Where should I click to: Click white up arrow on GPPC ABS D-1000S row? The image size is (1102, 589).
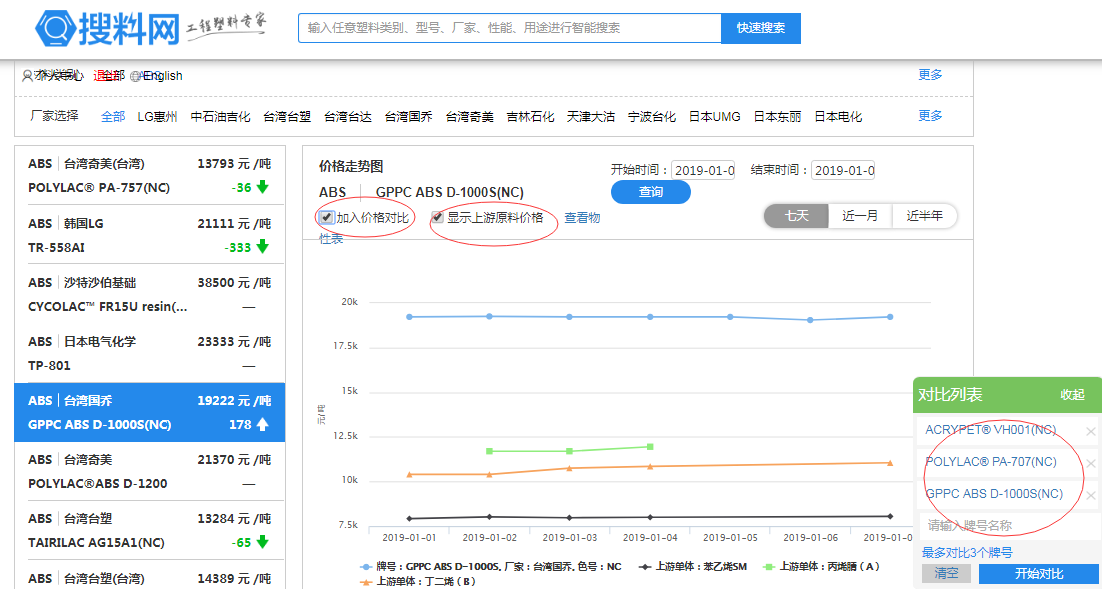(263, 425)
